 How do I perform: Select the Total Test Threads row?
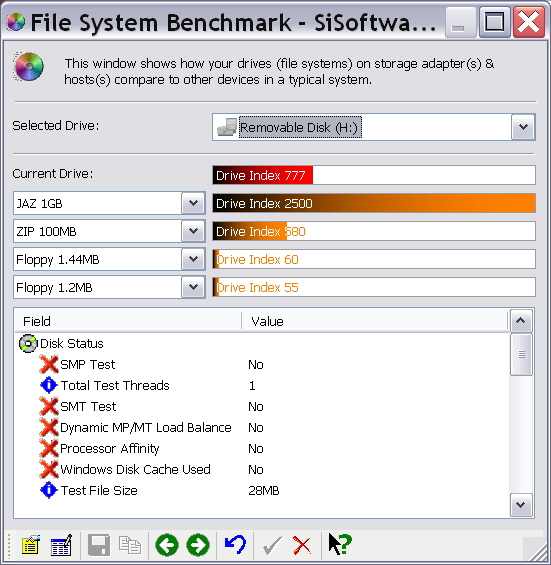coord(262,385)
